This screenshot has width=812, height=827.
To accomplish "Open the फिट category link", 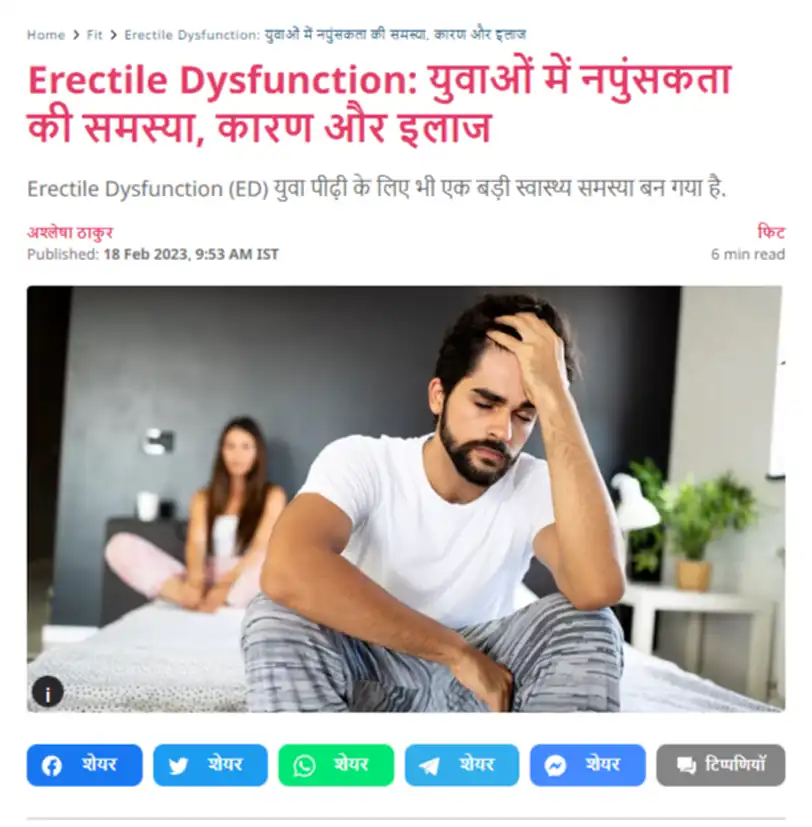I will coord(771,232).
